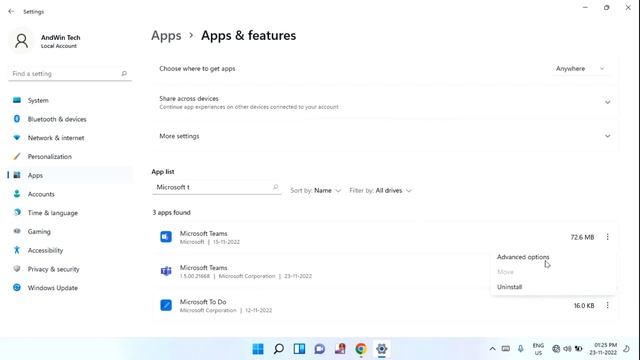Viewport: 640px width, 360px height.
Task: Click the App list search box
Action: (x=216, y=187)
